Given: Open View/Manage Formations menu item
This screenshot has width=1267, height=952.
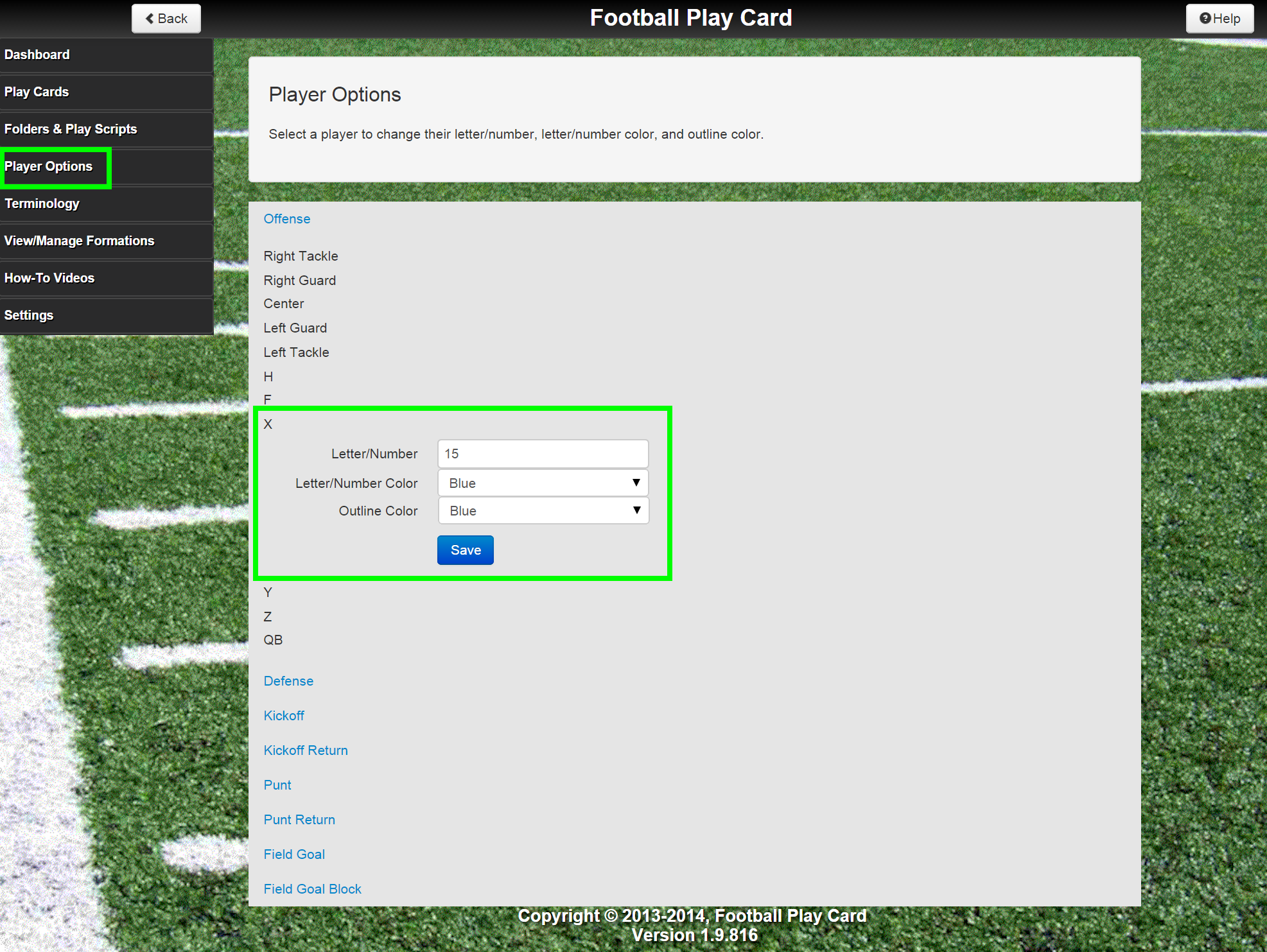Looking at the screenshot, I should pyautogui.click(x=107, y=241).
